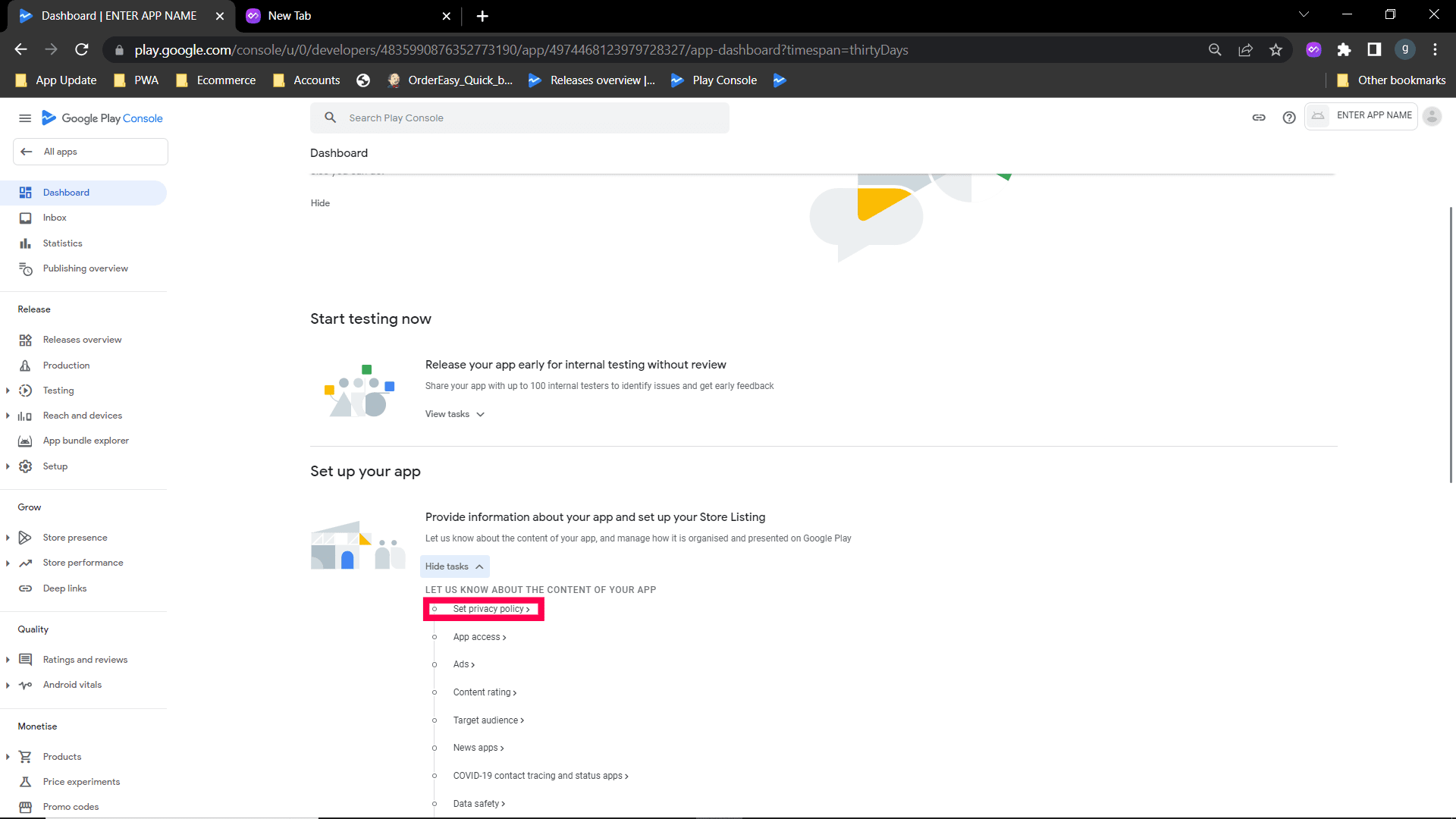Open the help question mark icon
This screenshot has height=819, width=1456.
[x=1289, y=118]
